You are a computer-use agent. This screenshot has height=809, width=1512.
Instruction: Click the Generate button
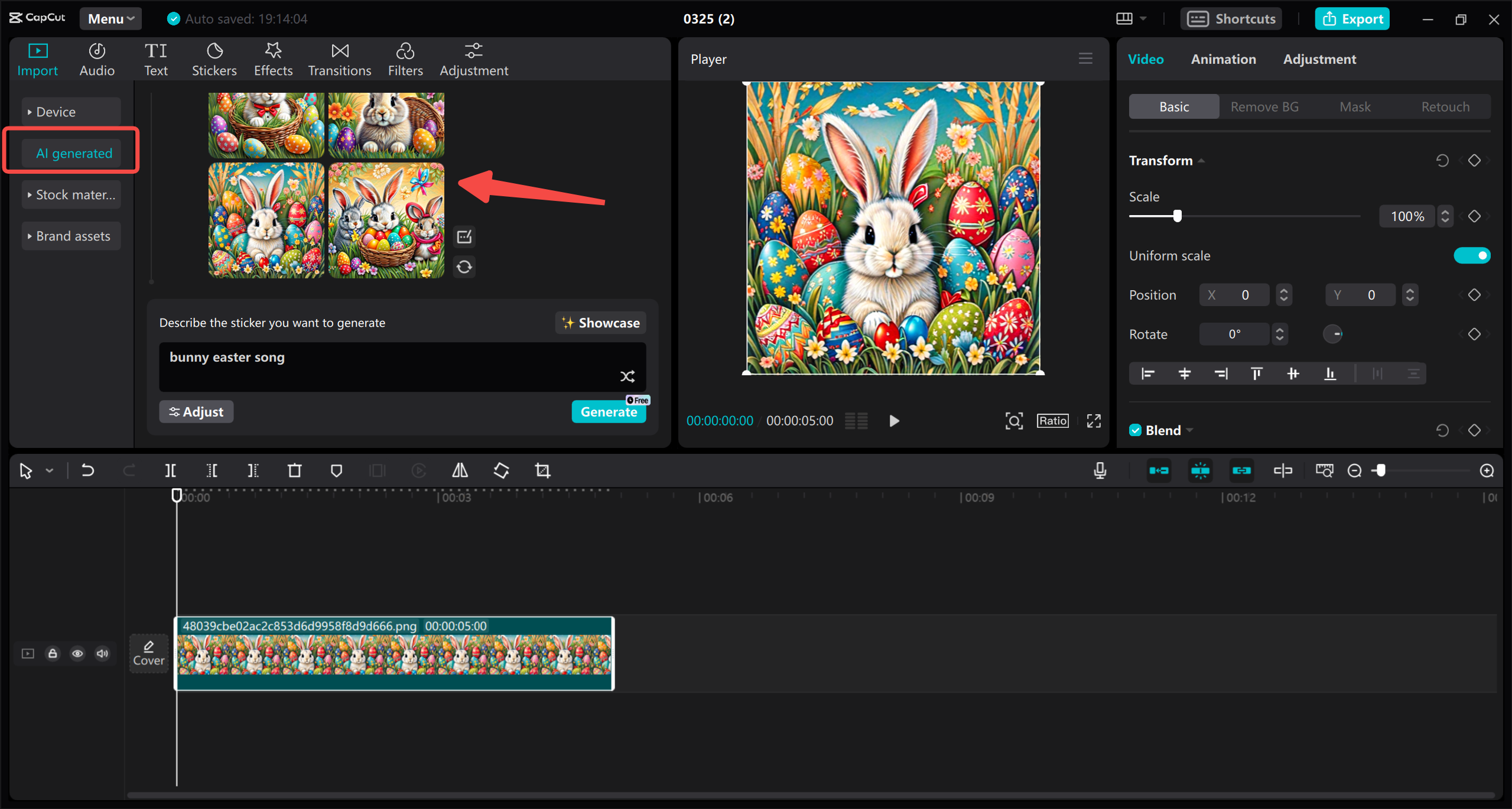point(609,411)
